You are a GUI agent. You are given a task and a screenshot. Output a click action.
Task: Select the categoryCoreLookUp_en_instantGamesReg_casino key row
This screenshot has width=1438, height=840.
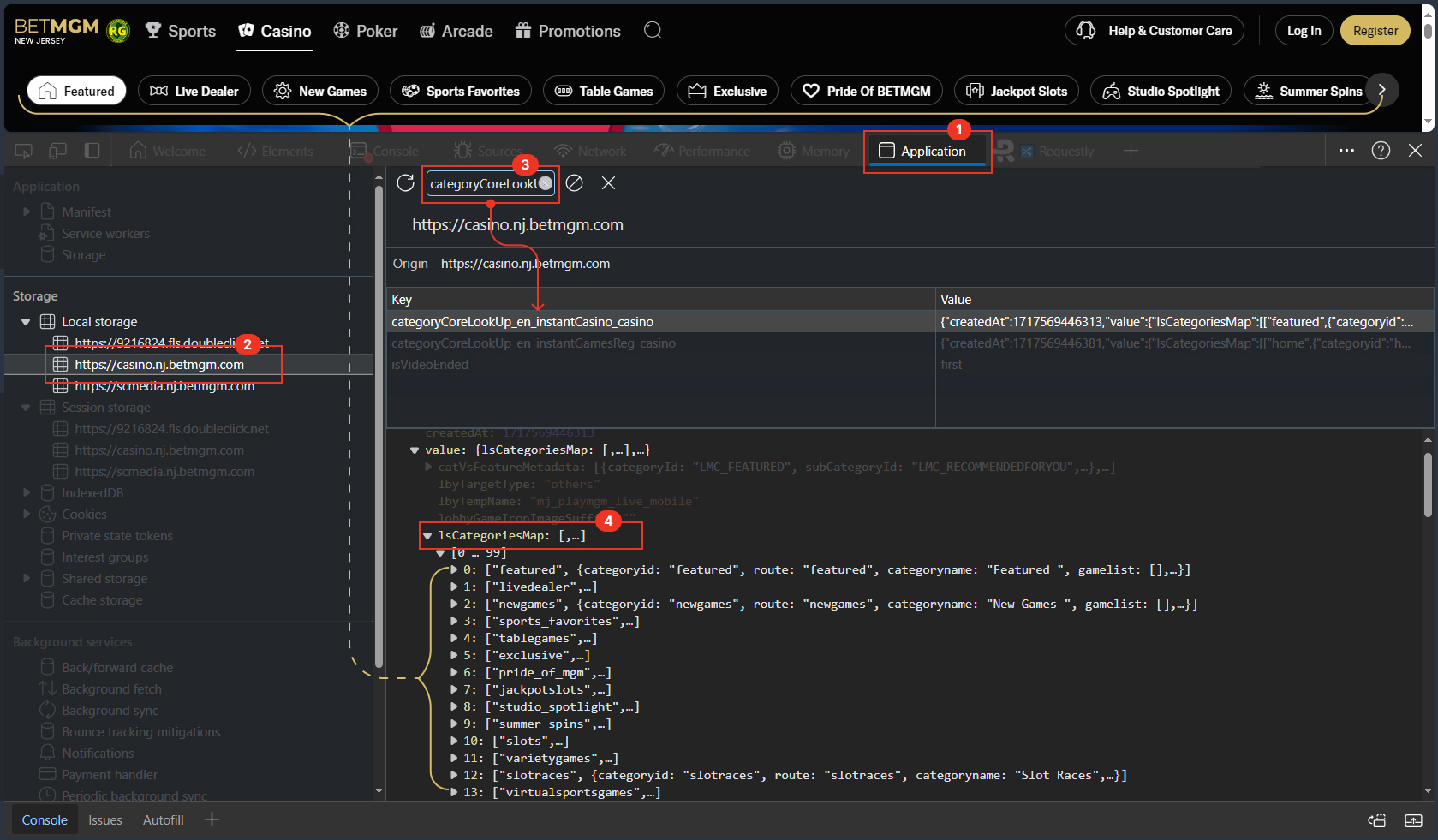[534, 343]
